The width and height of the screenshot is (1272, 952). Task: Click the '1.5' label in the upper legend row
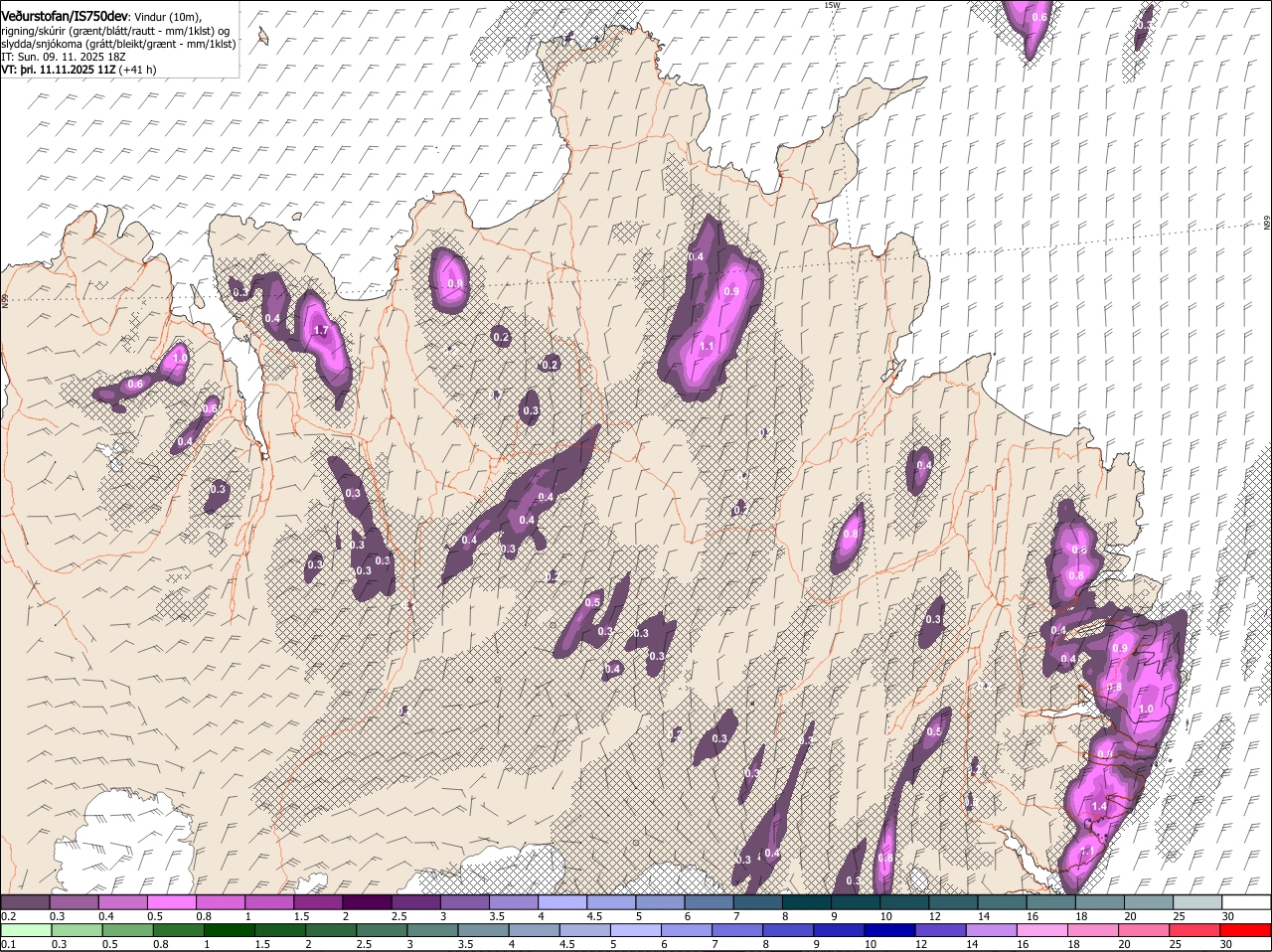click(x=301, y=916)
